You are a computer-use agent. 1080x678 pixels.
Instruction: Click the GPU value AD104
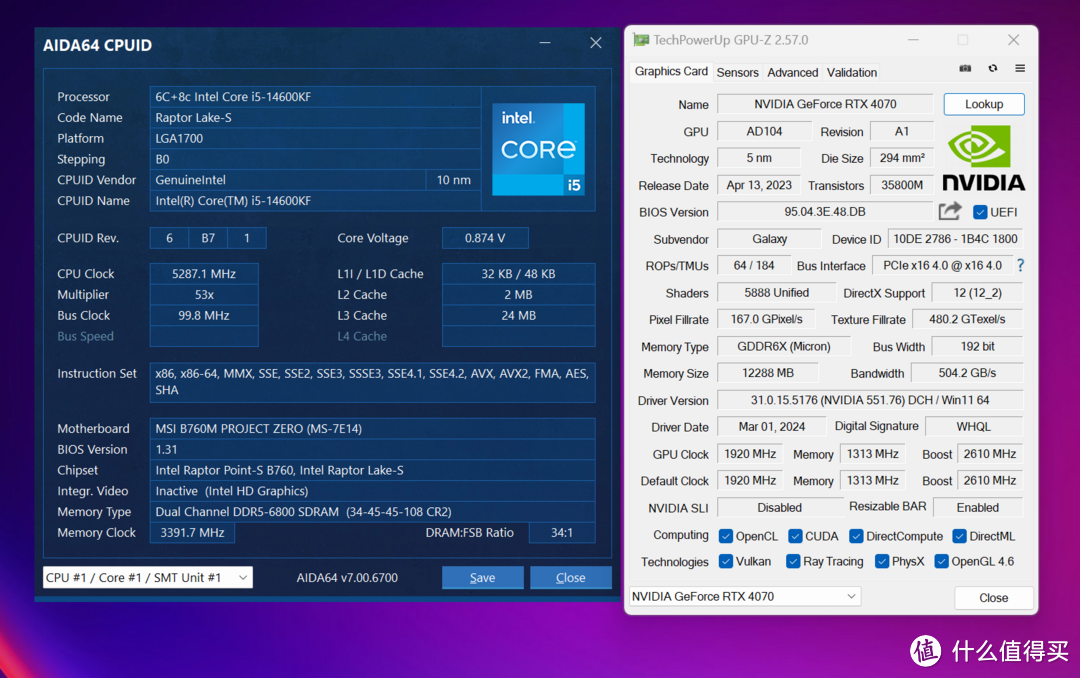click(x=765, y=131)
